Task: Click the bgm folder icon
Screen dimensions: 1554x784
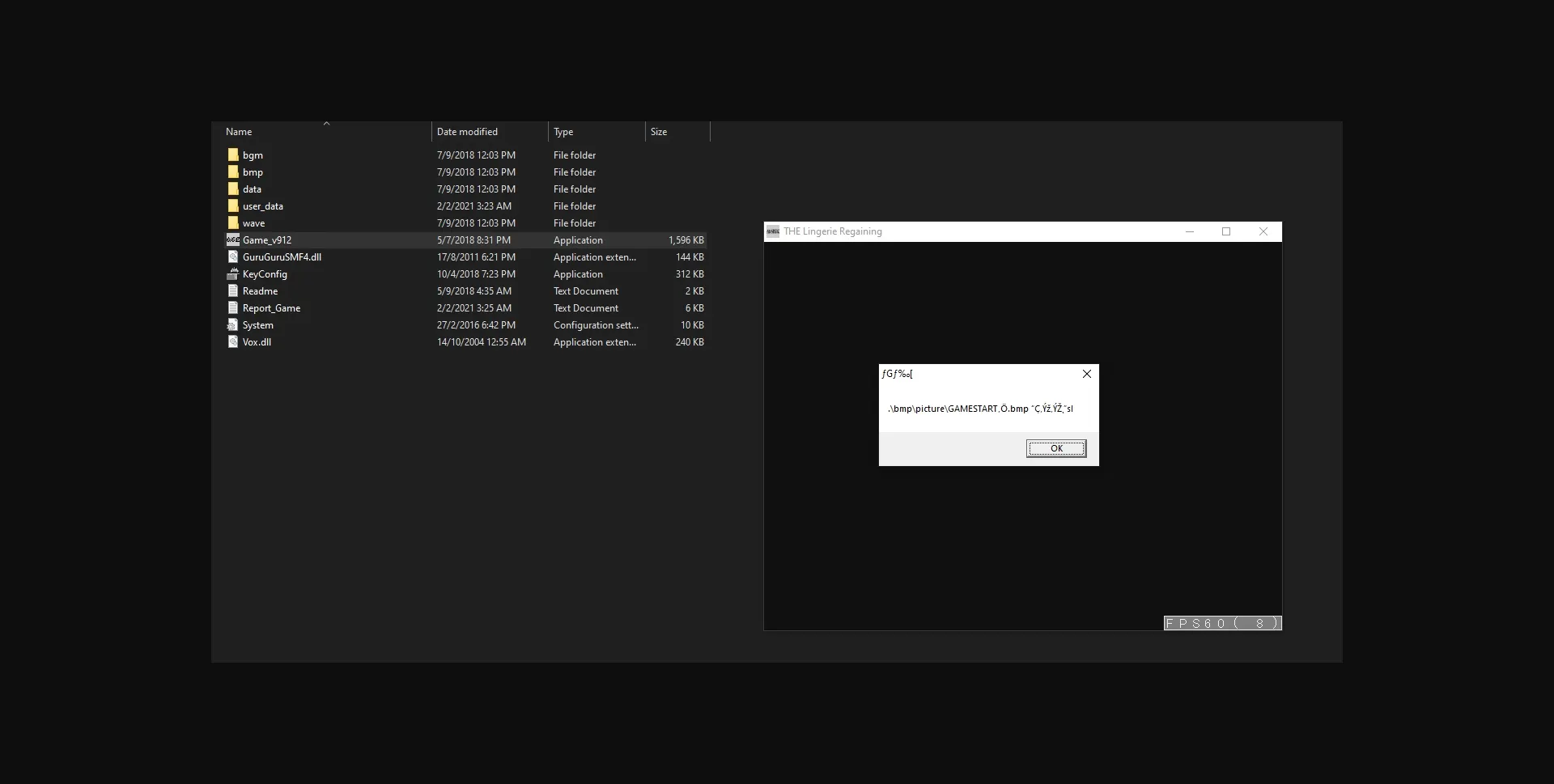Action: click(233, 155)
